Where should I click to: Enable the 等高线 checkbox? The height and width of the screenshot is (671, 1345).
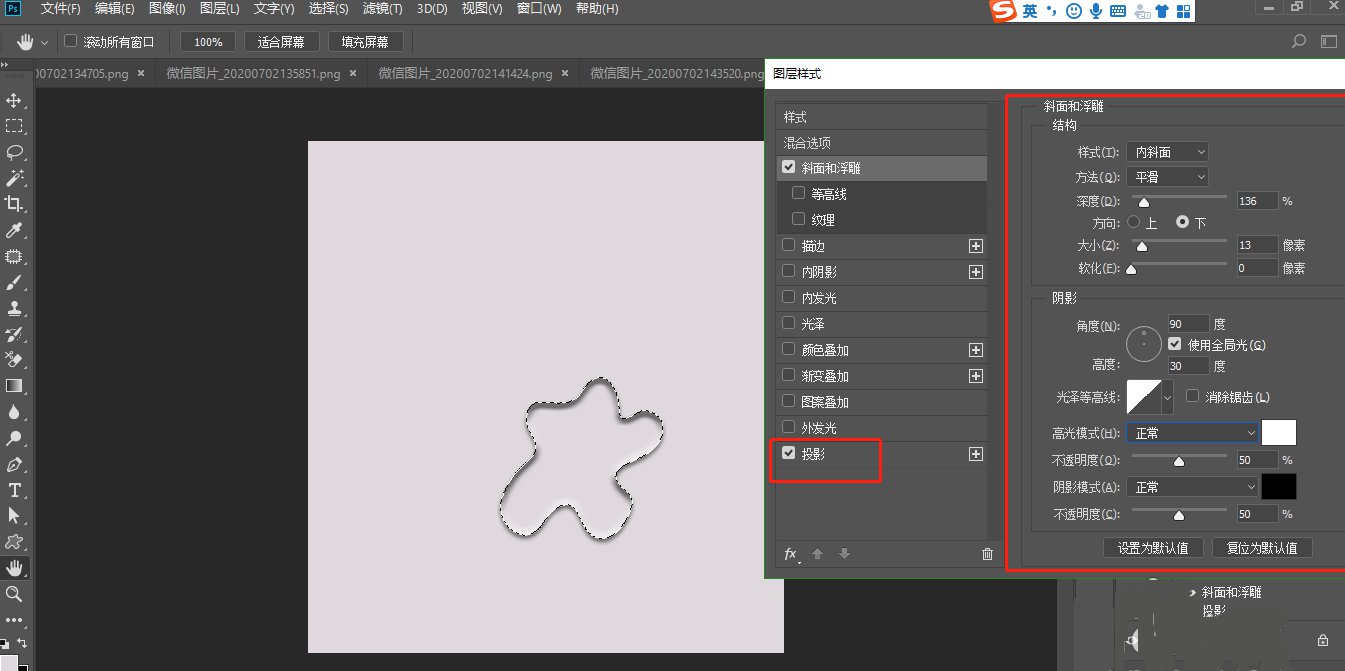click(798, 194)
